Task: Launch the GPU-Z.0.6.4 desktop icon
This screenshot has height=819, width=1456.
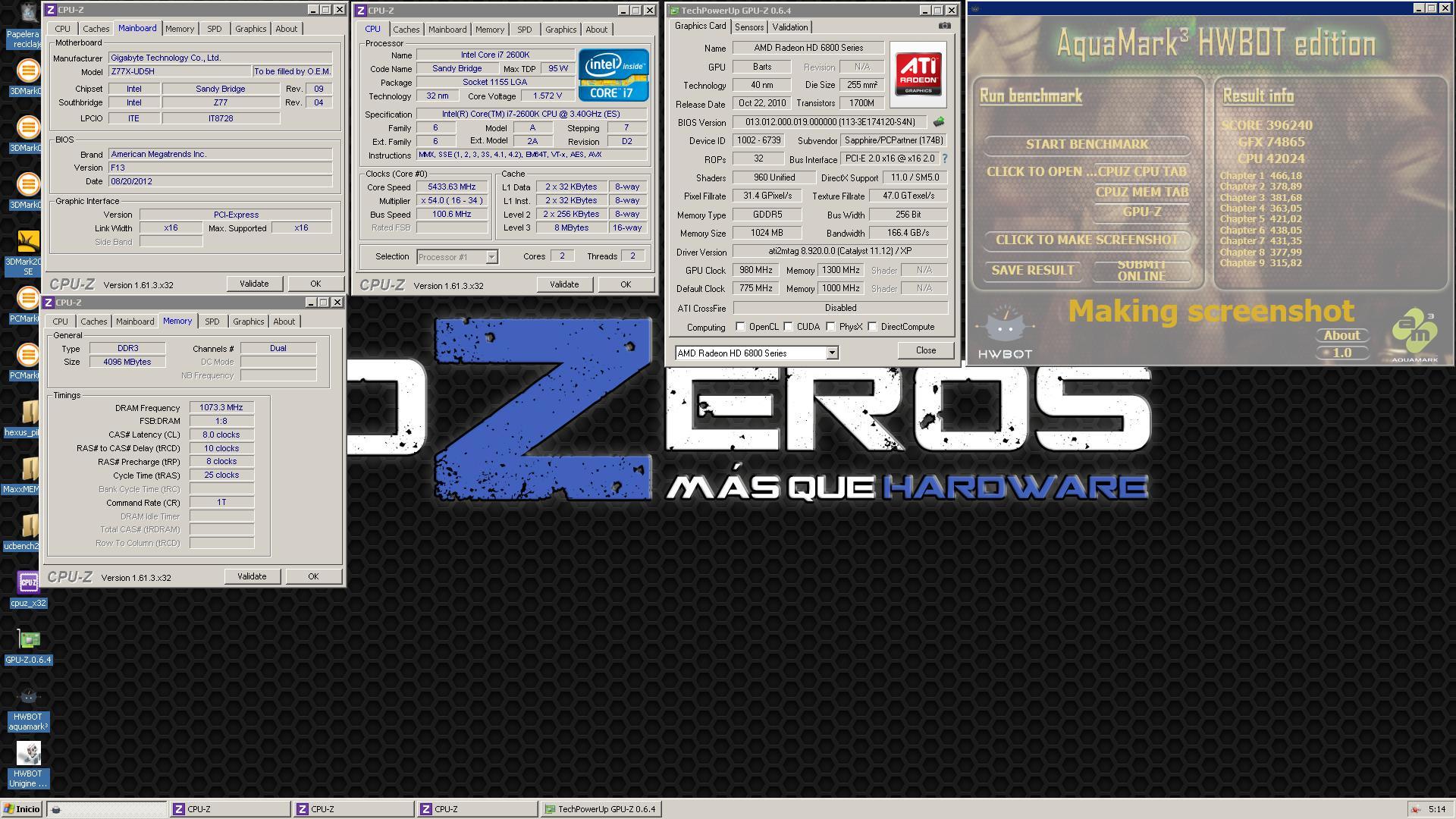Action: pyautogui.click(x=28, y=646)
